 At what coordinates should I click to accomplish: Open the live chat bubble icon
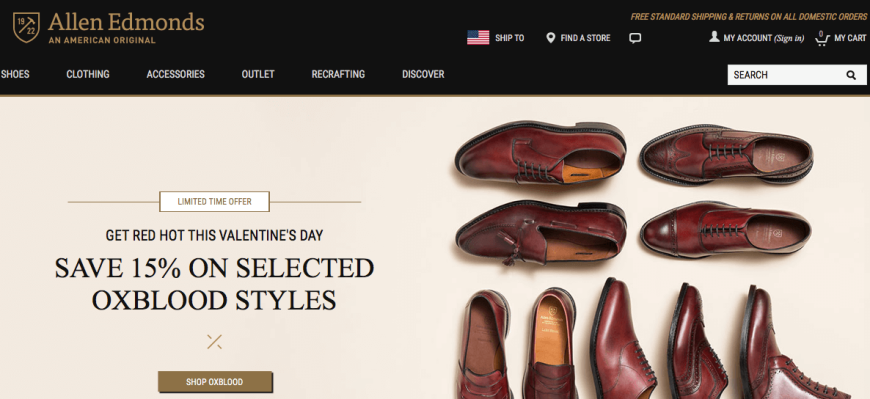[635, 38]
